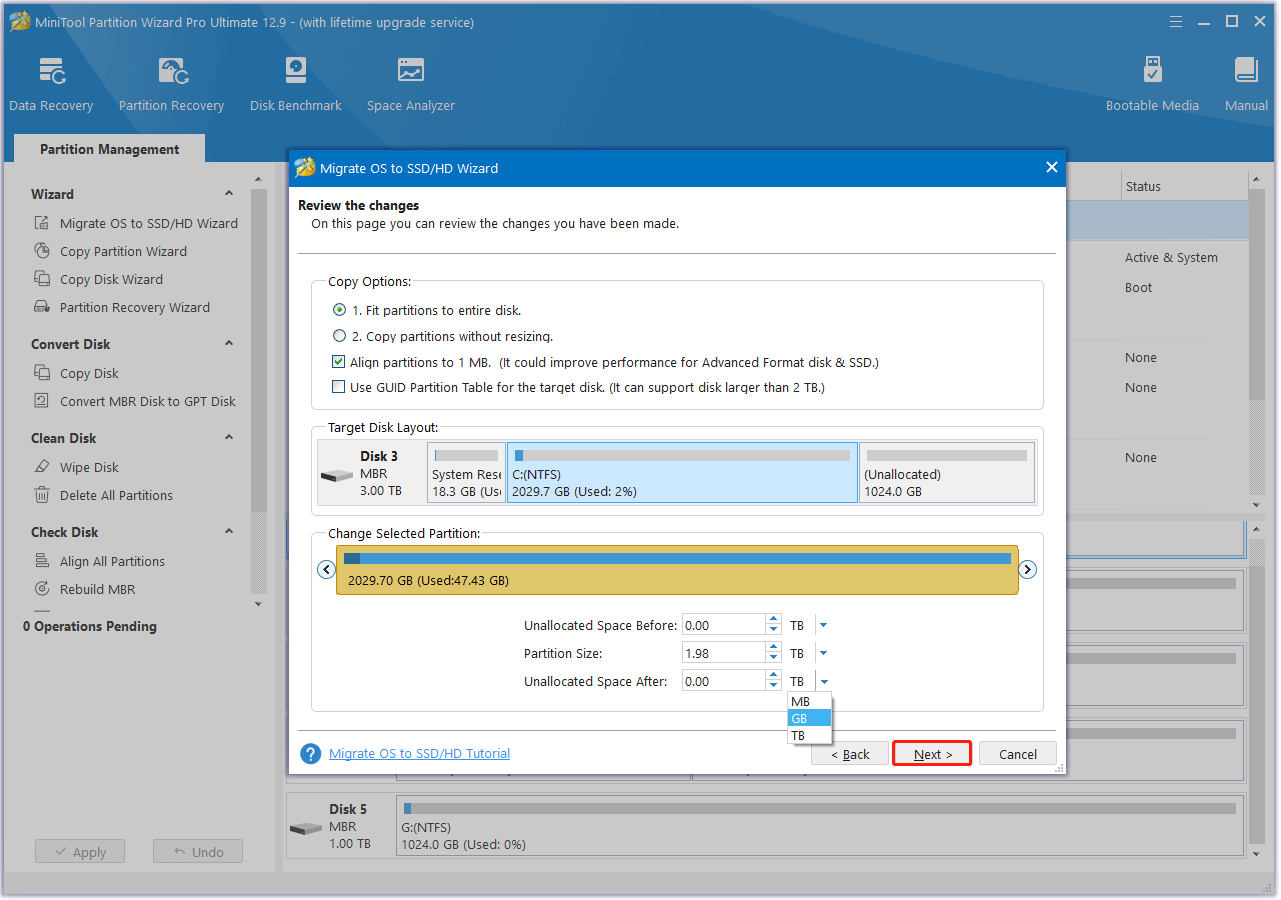This screenshot has height=900, width=1281.
Task: Open unit dropdown for Partition Size
Action: tap(824, 653)
